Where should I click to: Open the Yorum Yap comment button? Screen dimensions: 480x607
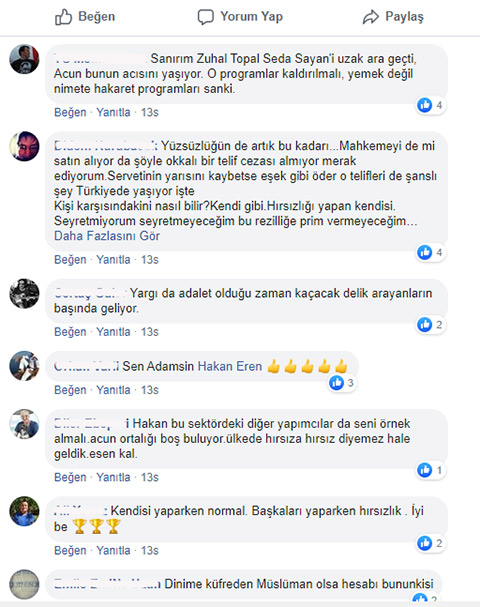[240, 17]
